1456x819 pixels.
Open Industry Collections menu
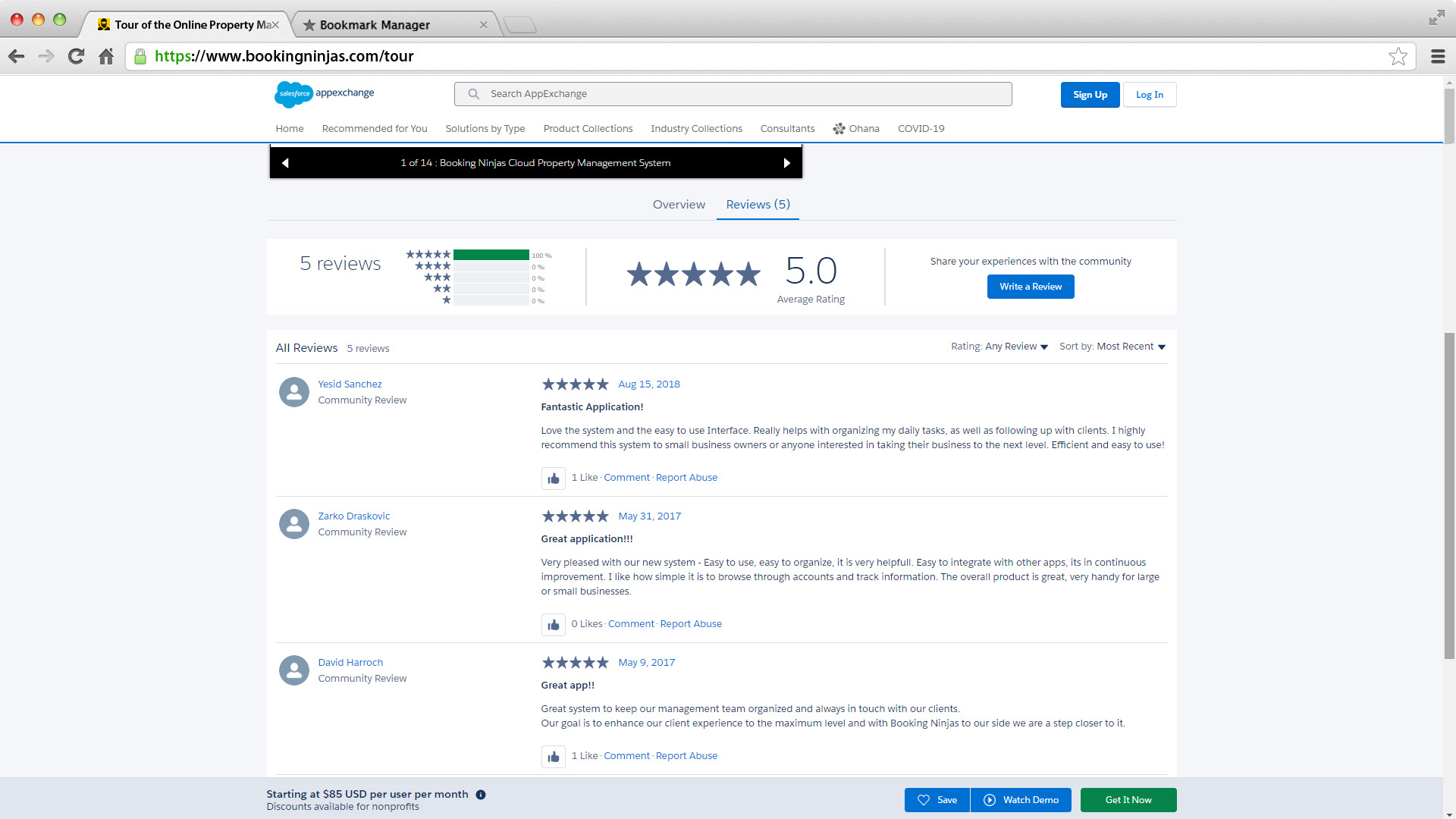coord(696,129)
